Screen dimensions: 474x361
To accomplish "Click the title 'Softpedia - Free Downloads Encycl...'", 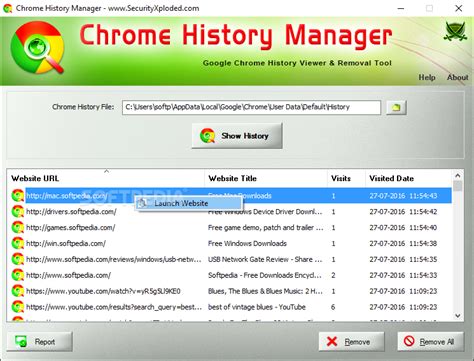I will pyautogui.click(x=265, y=275).
